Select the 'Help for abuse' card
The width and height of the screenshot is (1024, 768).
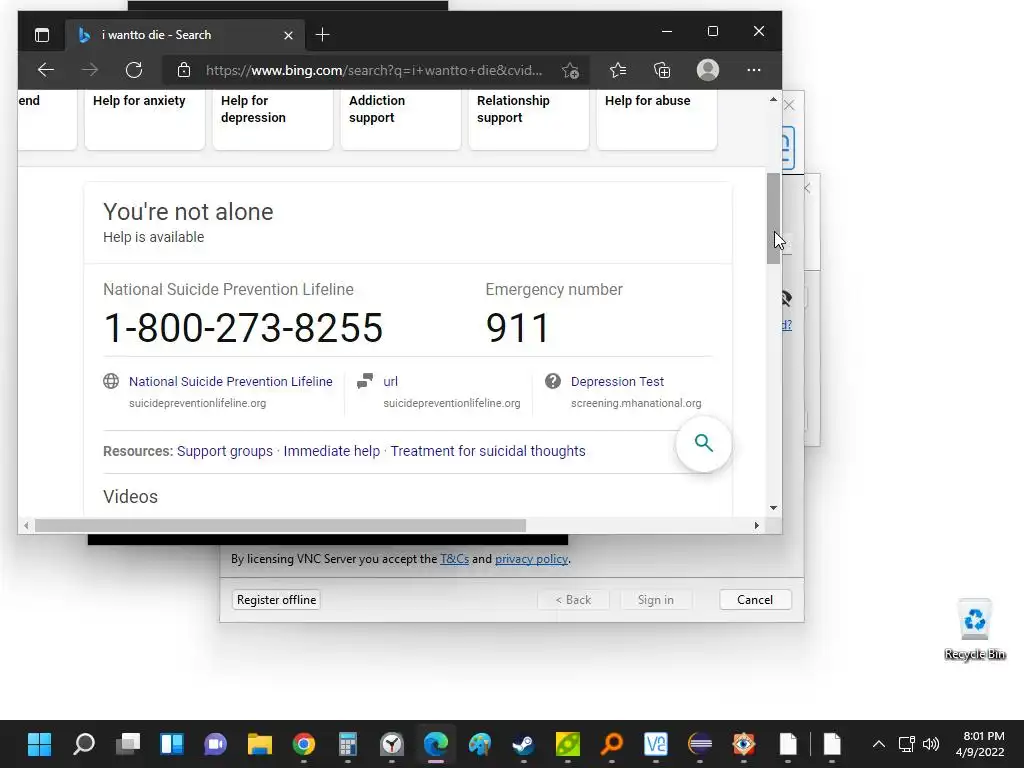point(656,119)
